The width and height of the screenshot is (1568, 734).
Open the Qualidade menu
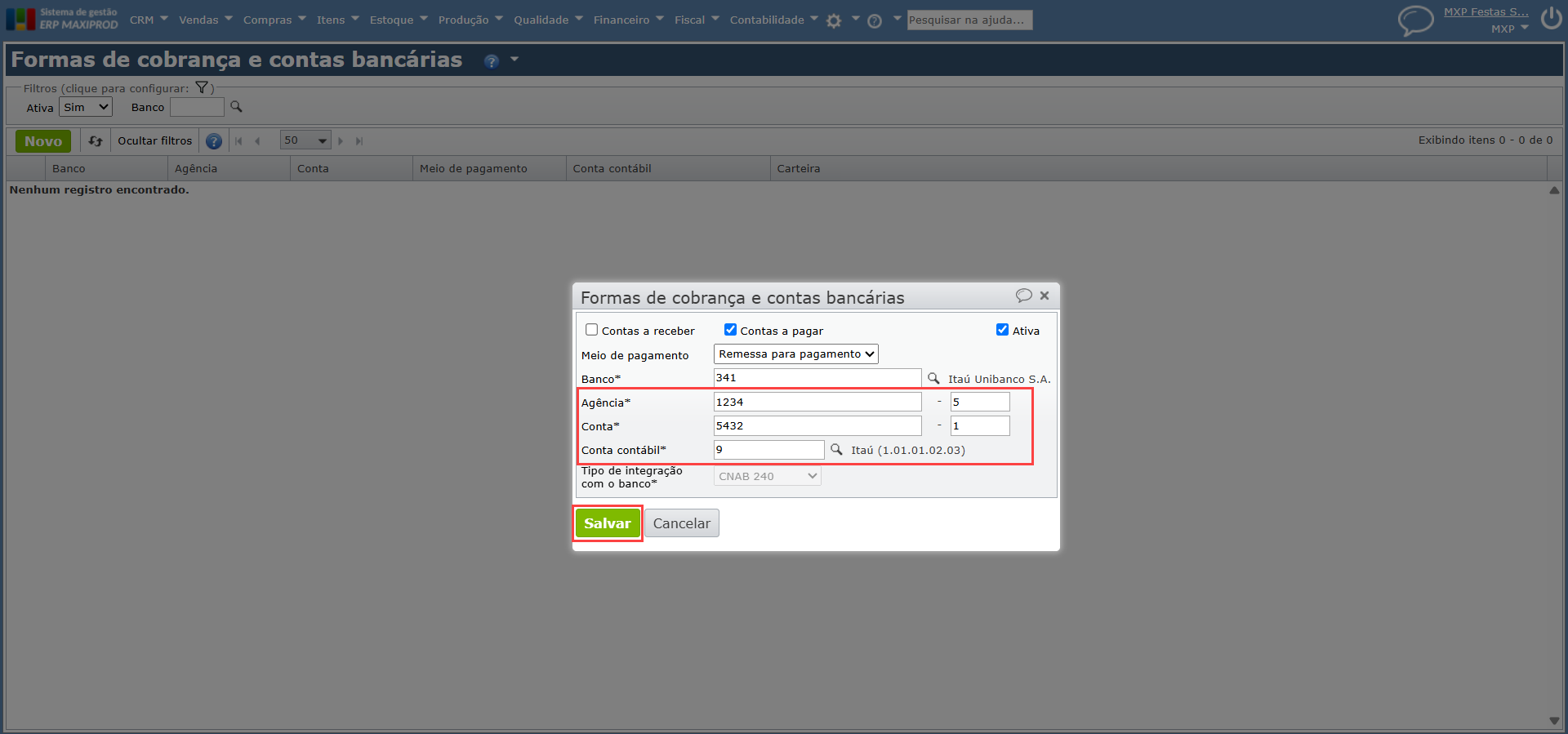pyautogui.click(x=548, y=20)
